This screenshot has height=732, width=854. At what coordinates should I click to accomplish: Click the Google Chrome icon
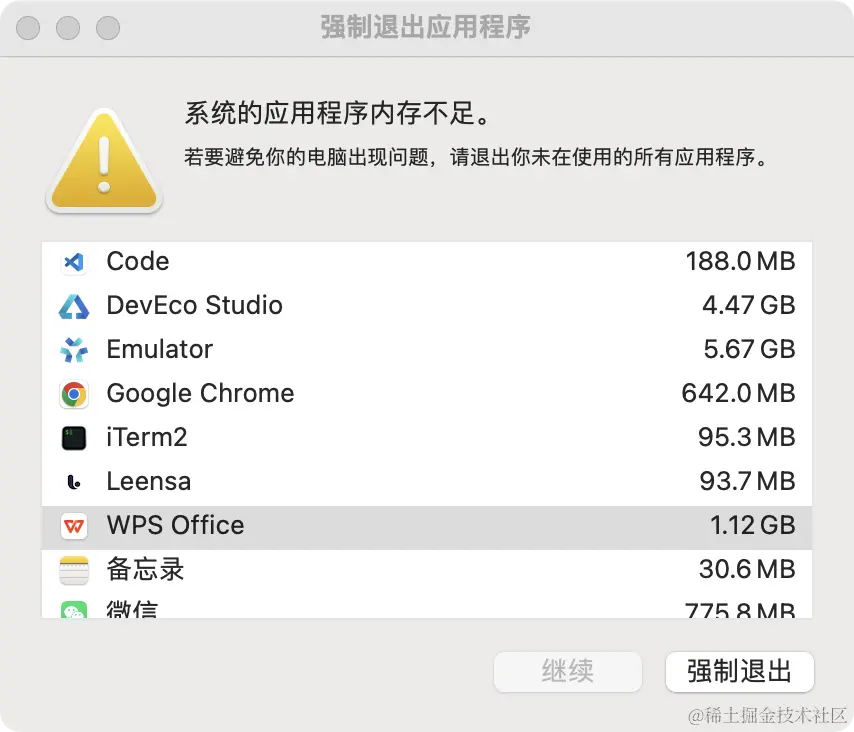(x=73, y=394)
